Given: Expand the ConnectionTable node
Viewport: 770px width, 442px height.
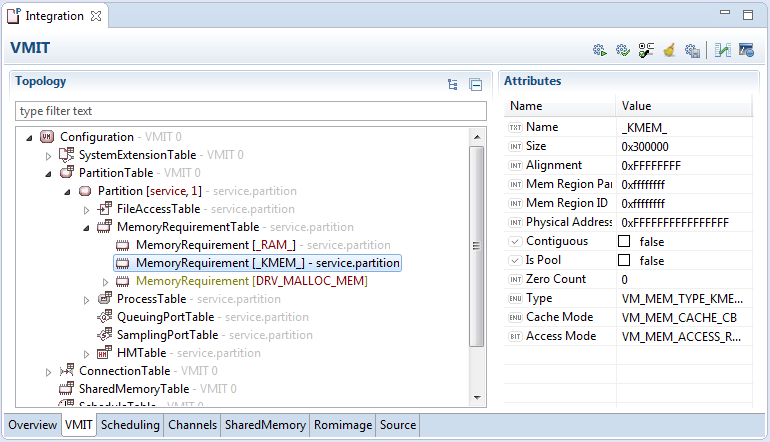Looking at the screenshot, I should [49, 371].
